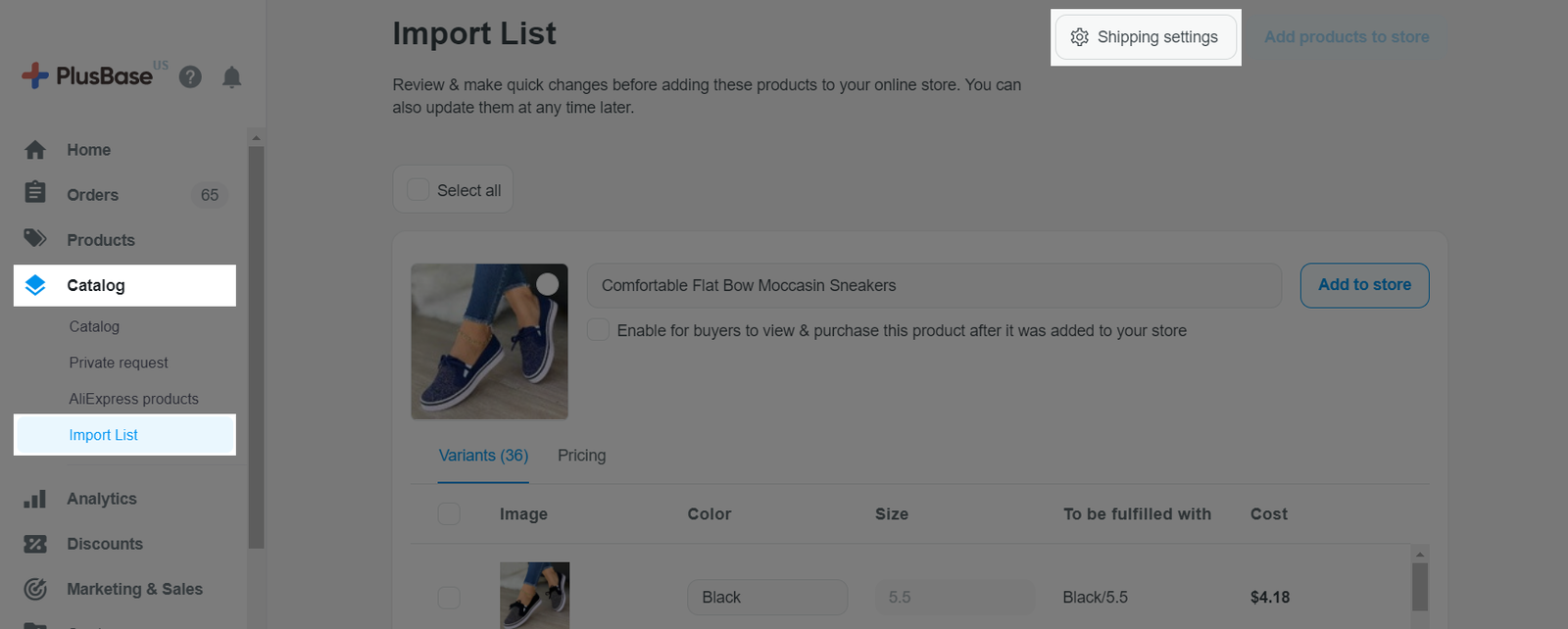
Task: Add the Moccasin Sneakers to store
Action: 1364,285
